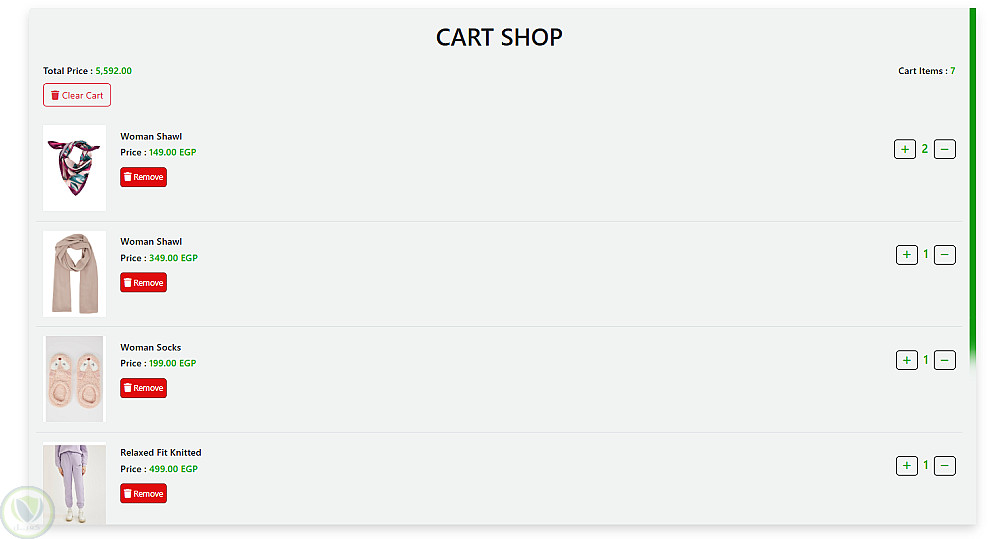1000x539 pixels.
Task: Decrease Relaxed Fit Knitted quantity
Action: pos(945,465)
